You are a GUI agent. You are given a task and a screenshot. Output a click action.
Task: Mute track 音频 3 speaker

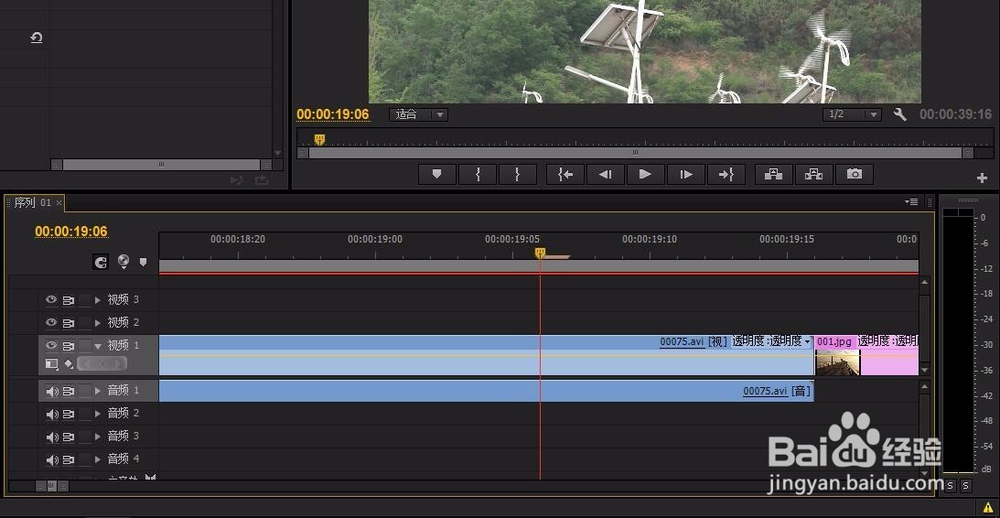pos(52,437)
